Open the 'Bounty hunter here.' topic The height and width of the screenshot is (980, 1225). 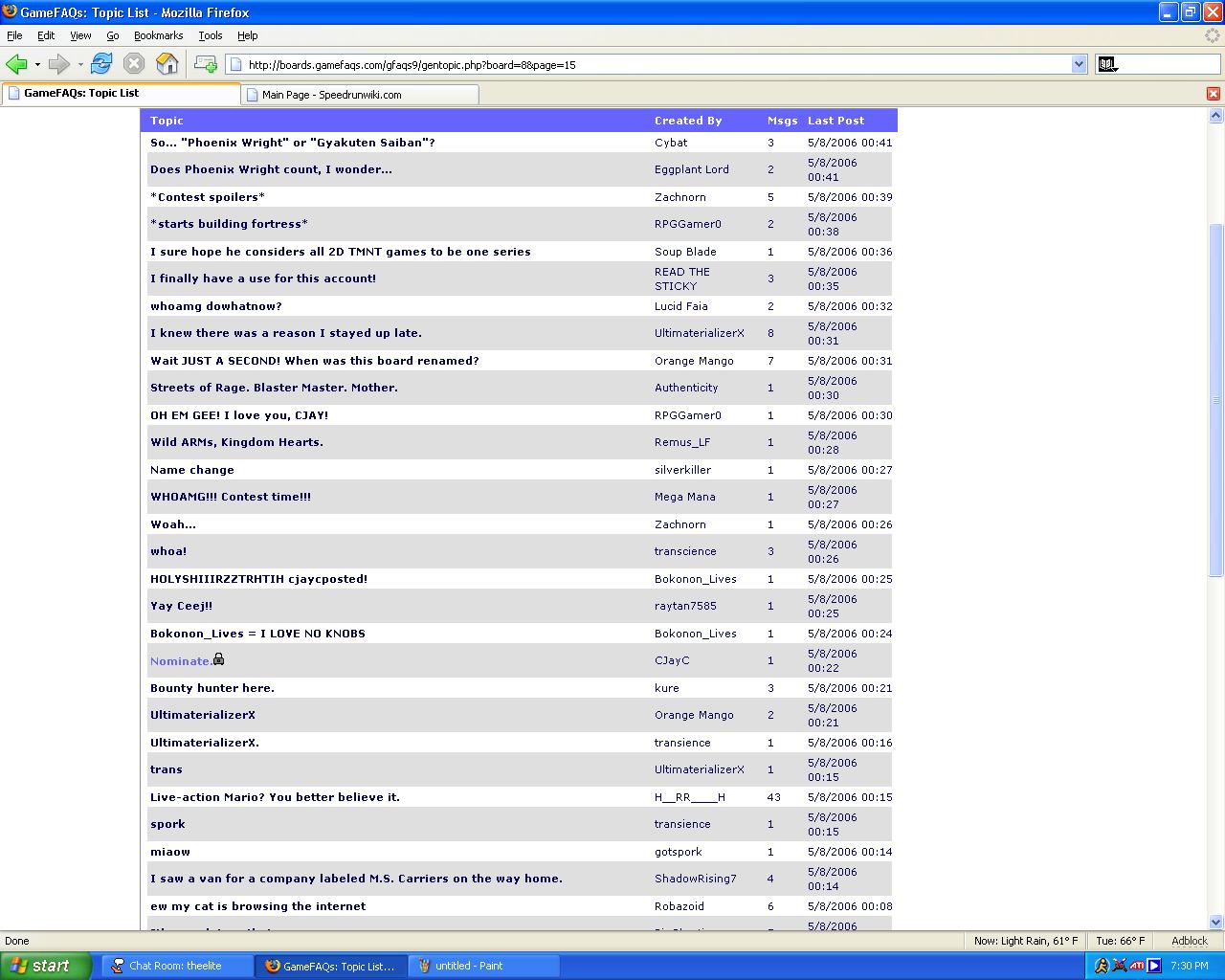(212, 688)
